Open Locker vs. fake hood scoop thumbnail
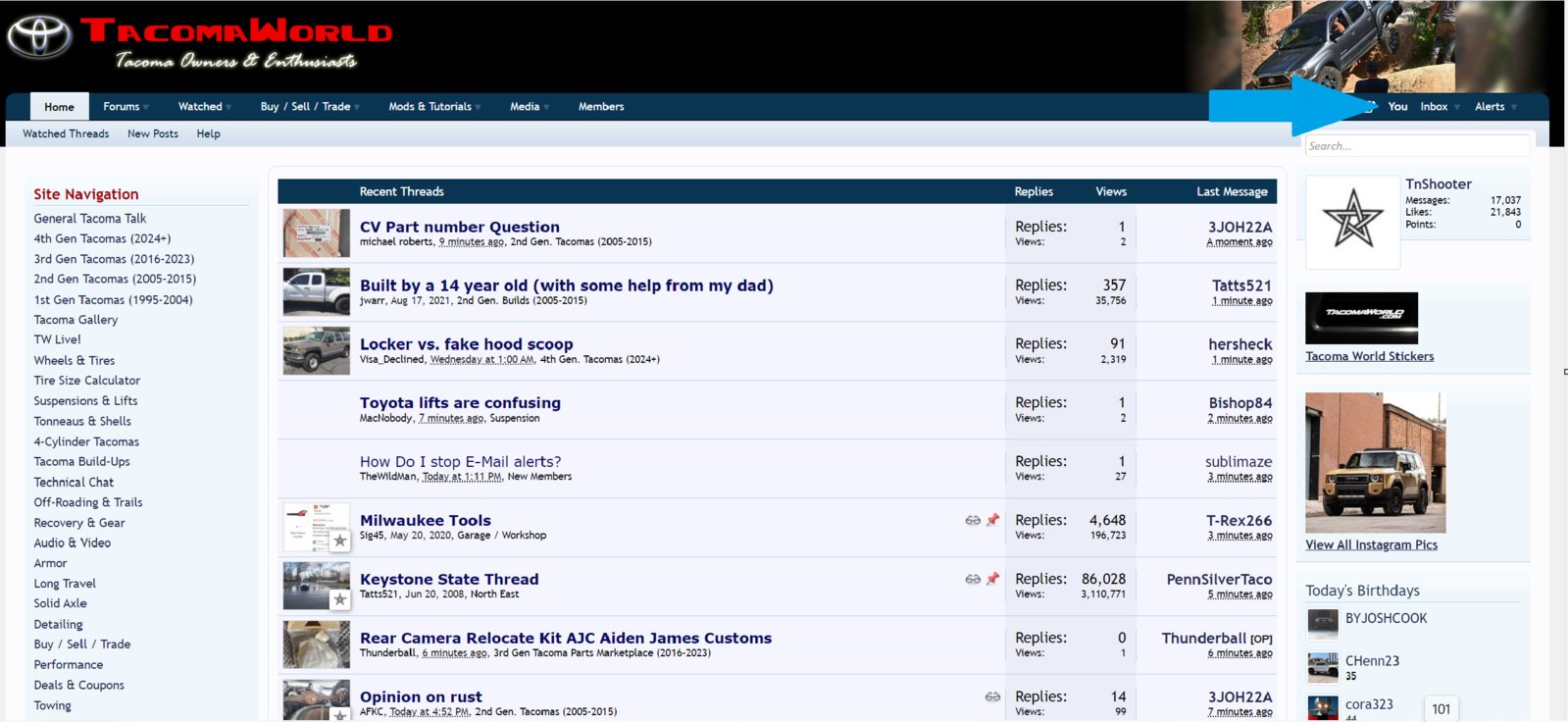 click(316, 351)
